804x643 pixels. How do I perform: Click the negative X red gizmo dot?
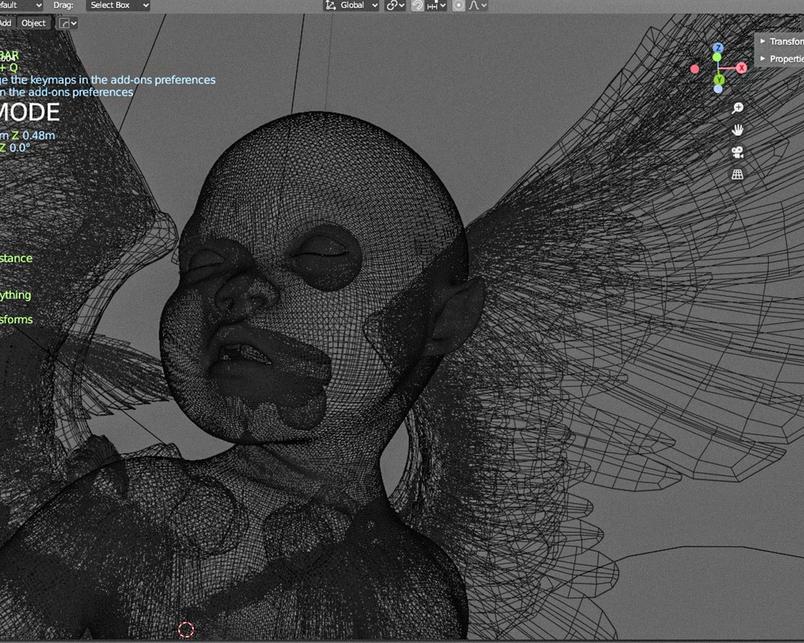695,69
